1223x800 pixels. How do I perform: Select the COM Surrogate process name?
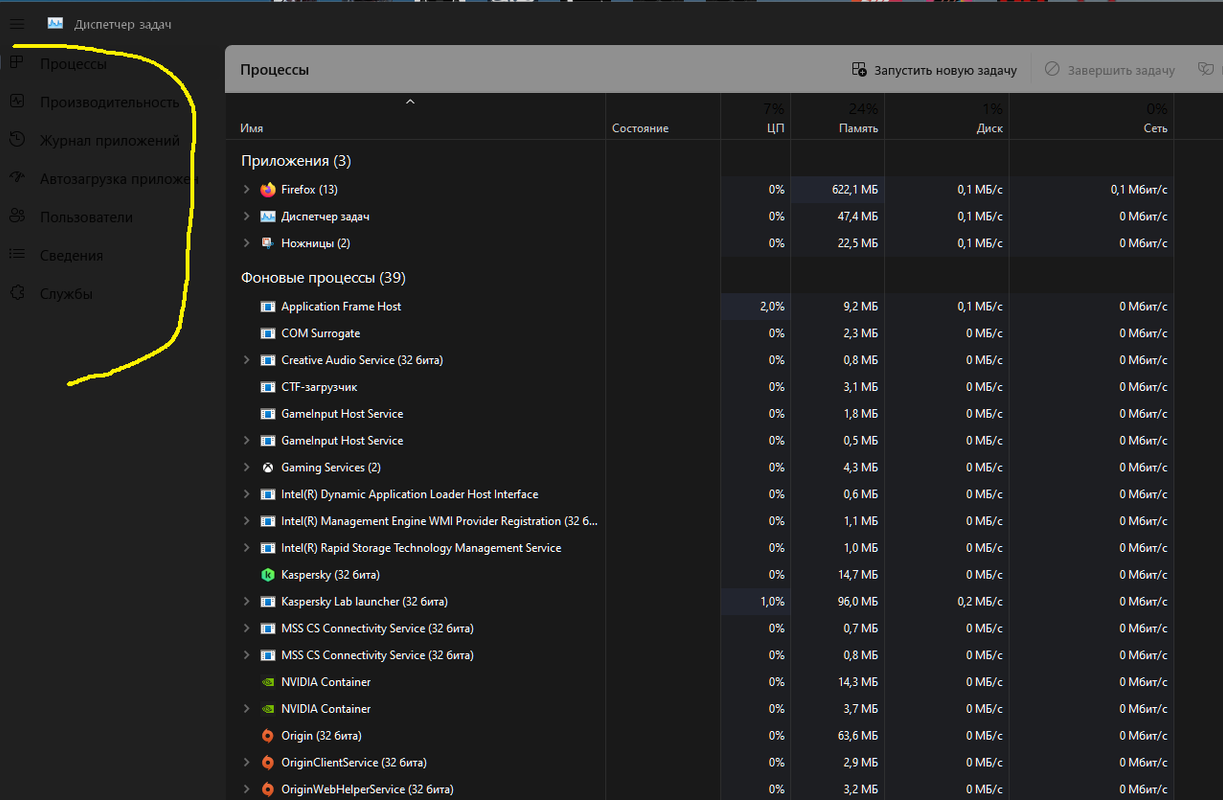tap(320, 333)
